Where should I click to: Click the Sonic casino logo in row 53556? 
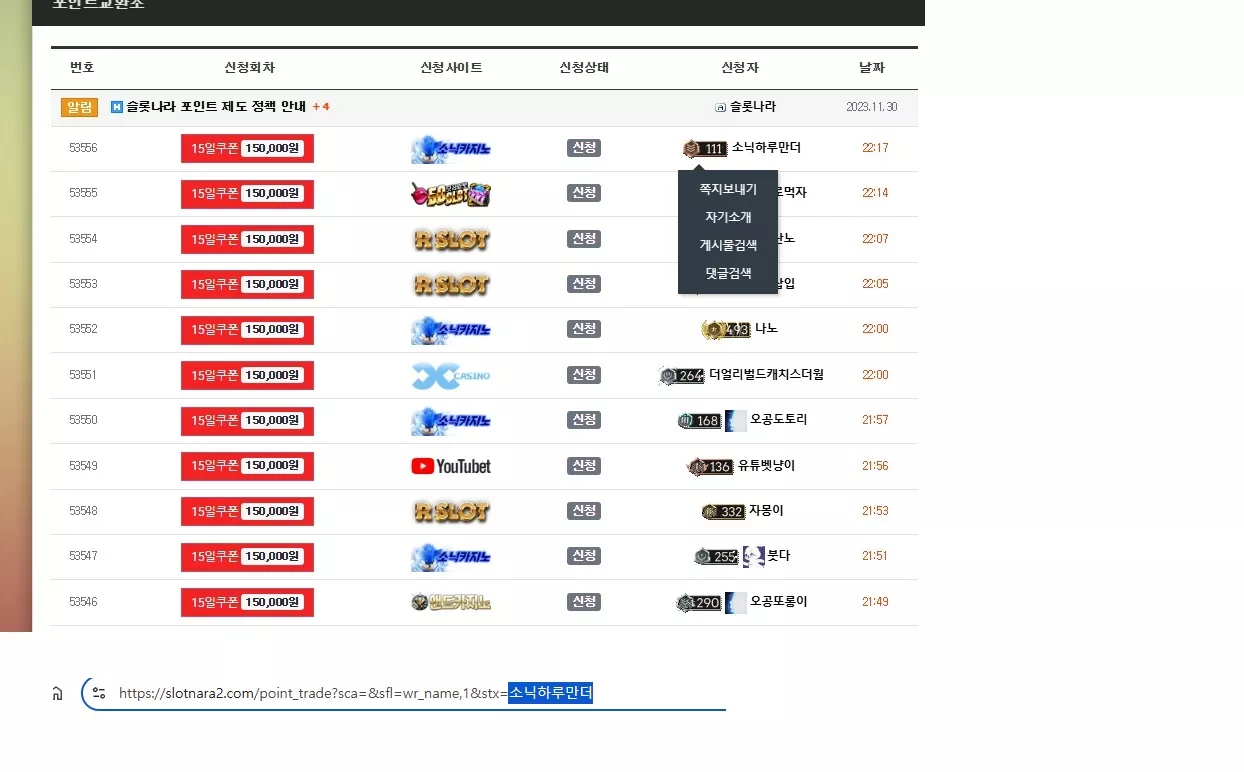click(x=451, y=149)
